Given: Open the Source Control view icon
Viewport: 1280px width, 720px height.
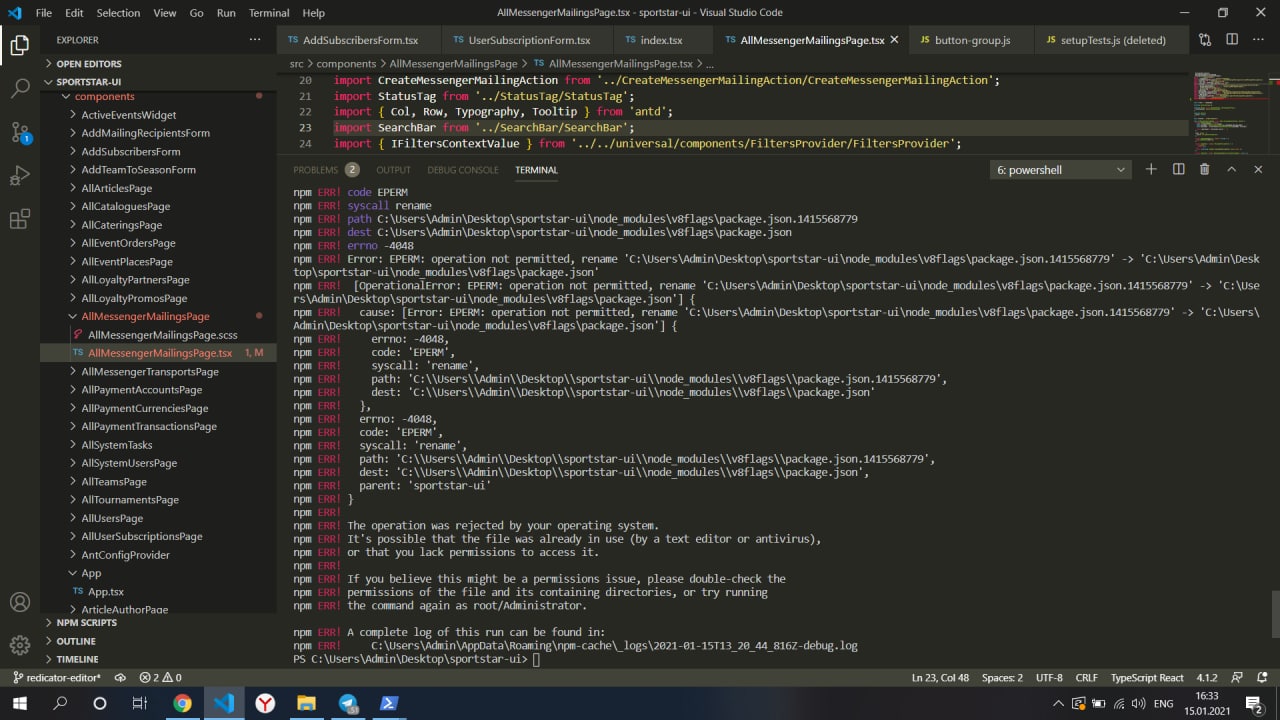Looking at the screenshot, I should coord(19,132).
